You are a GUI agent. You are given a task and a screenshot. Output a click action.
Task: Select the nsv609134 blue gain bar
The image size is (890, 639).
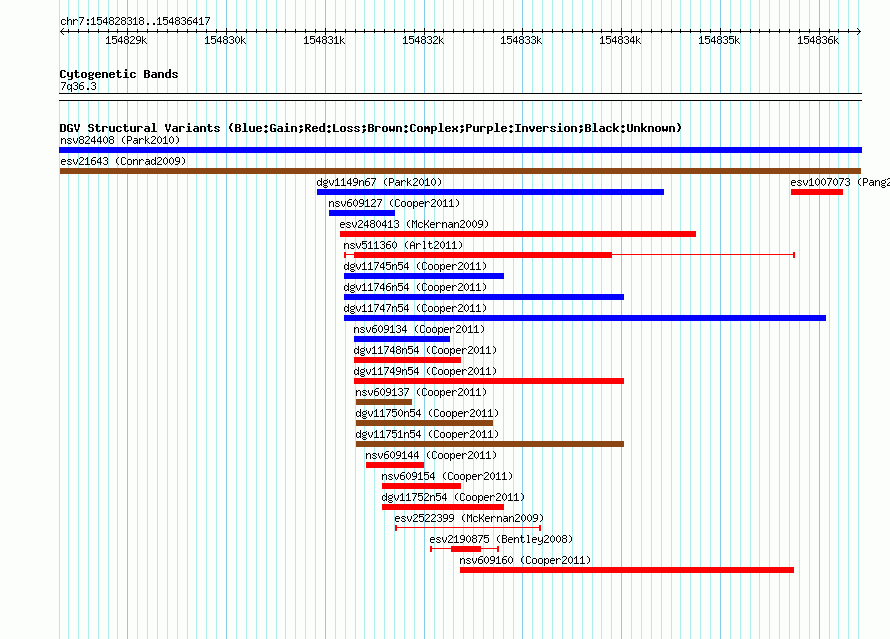tap(402, 339)
